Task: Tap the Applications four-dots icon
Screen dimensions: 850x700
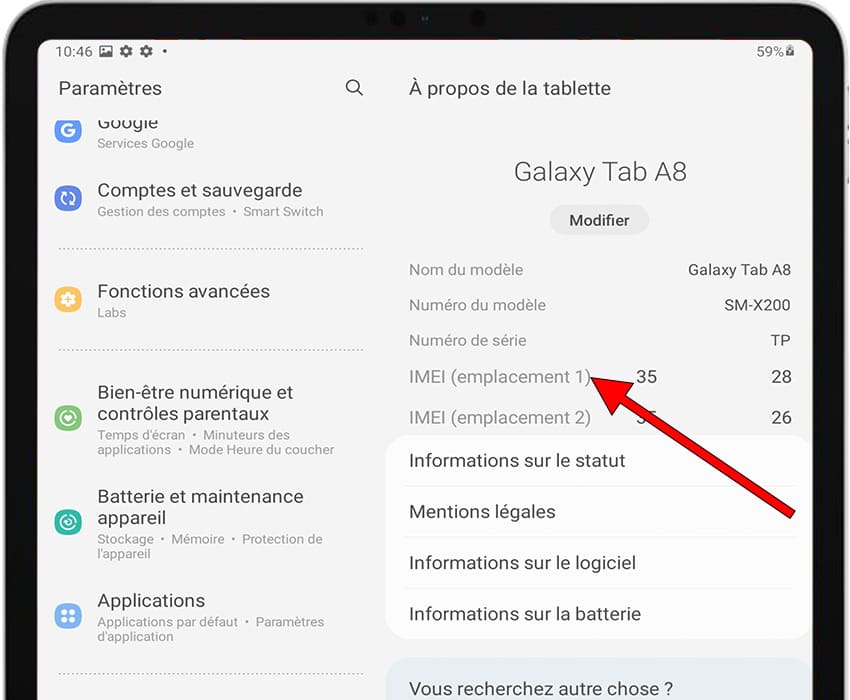Action: (x=68, y=616)
